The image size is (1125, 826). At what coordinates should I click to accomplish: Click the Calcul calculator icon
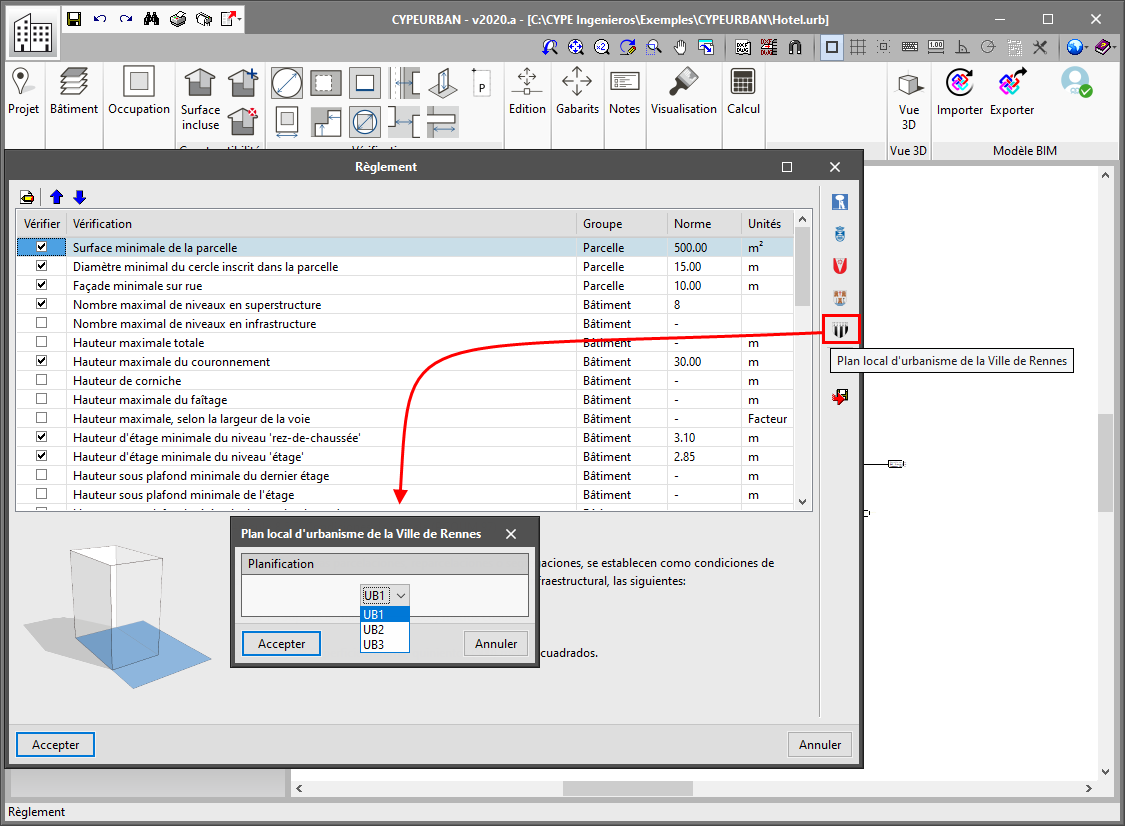click(743, 82)
